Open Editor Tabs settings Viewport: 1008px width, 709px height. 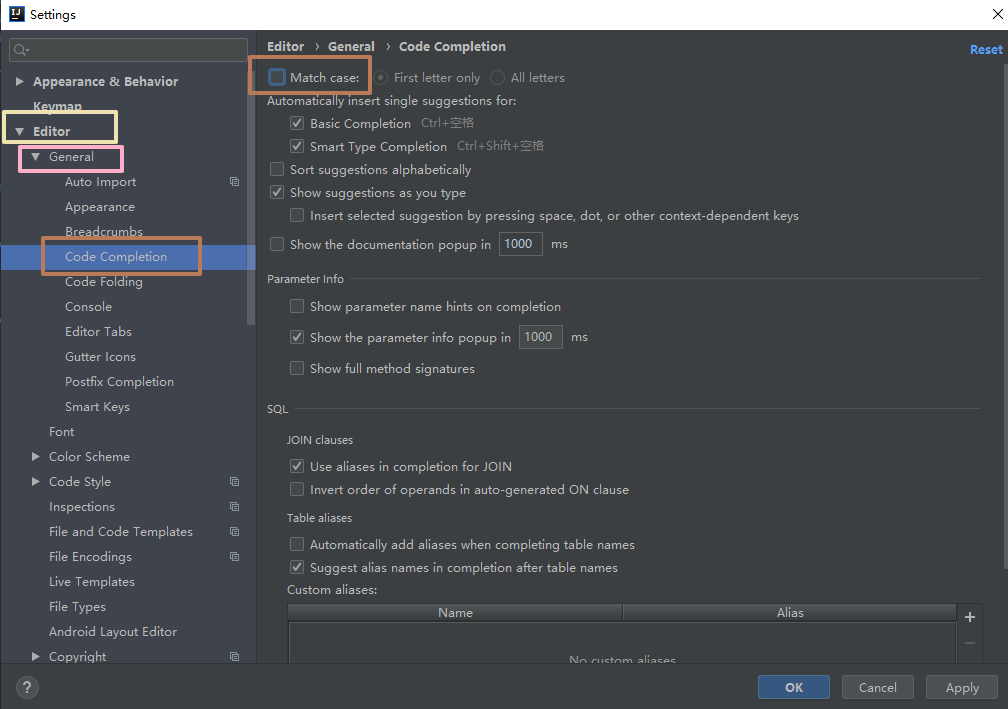[98, 332]
